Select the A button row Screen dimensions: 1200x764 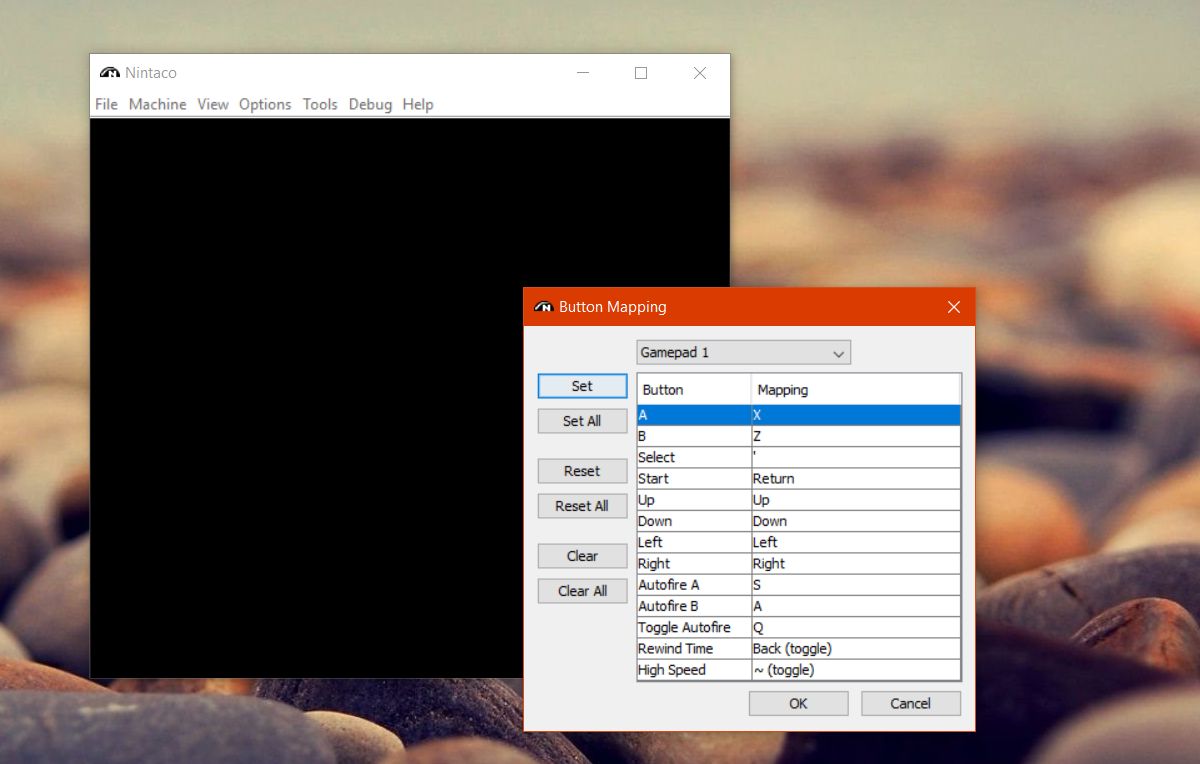pyautogui.click(x=799, y=414)
